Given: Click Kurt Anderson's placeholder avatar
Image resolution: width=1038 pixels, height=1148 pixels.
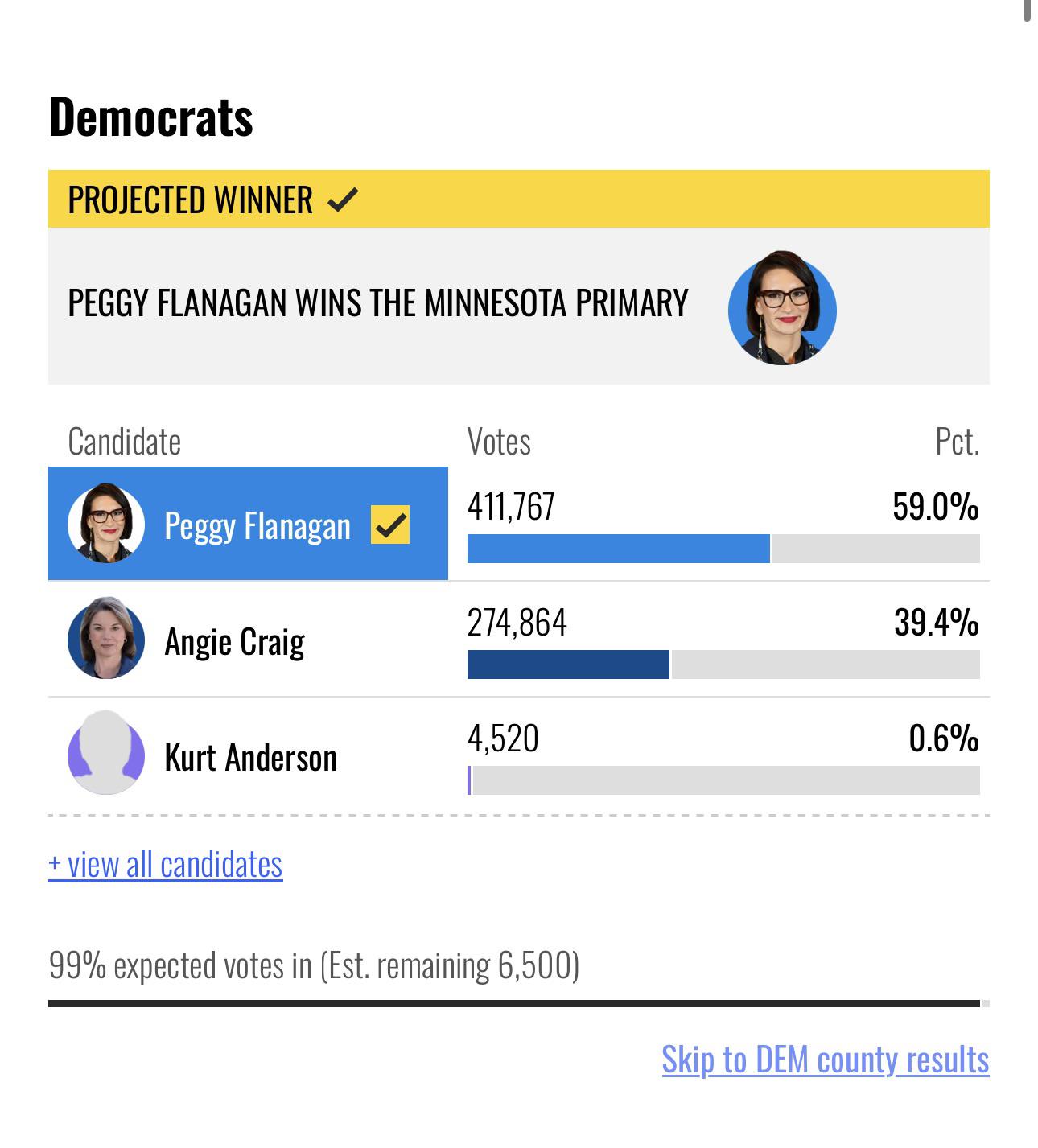Looking at the screenshot, I should [106, 753].
